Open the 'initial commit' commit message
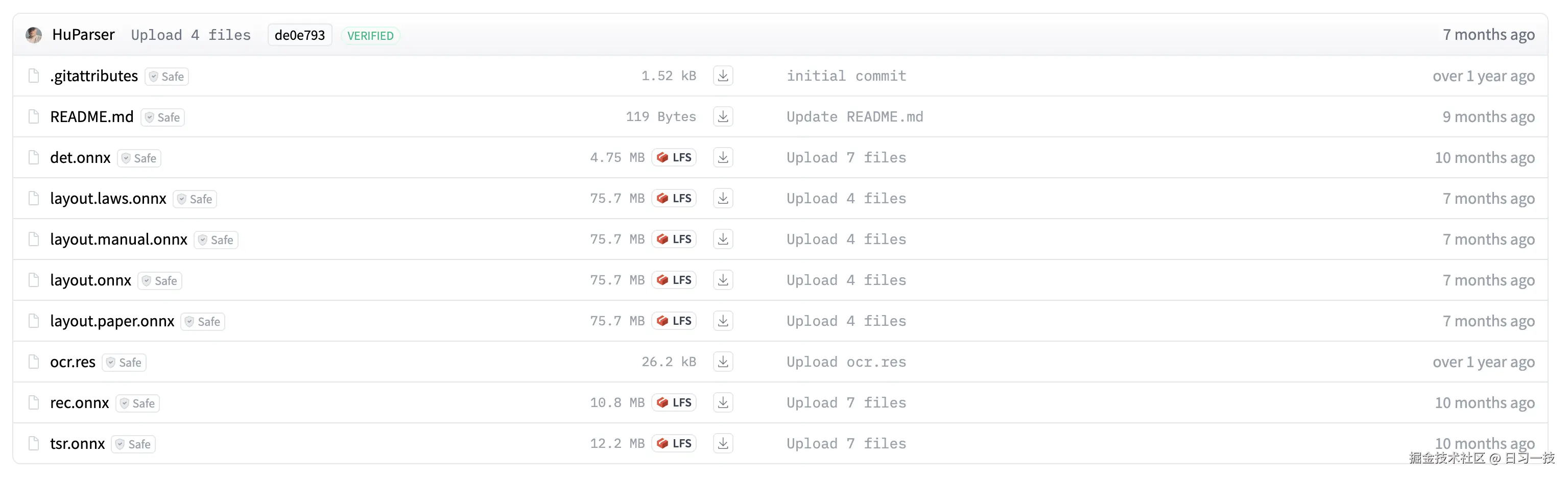 pos(845,76)
